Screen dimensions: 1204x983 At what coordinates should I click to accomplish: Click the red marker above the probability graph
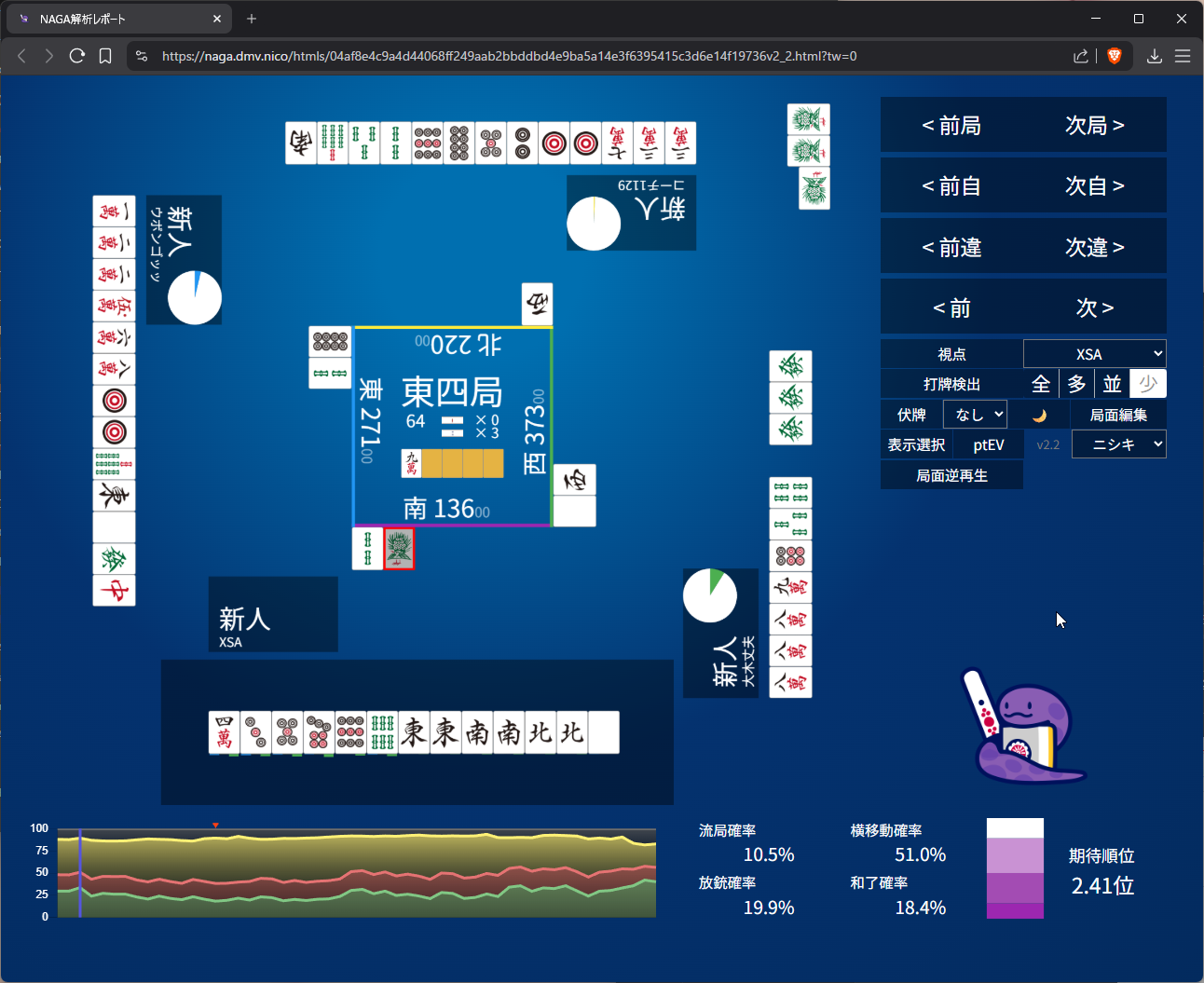[x=215, y=826]
